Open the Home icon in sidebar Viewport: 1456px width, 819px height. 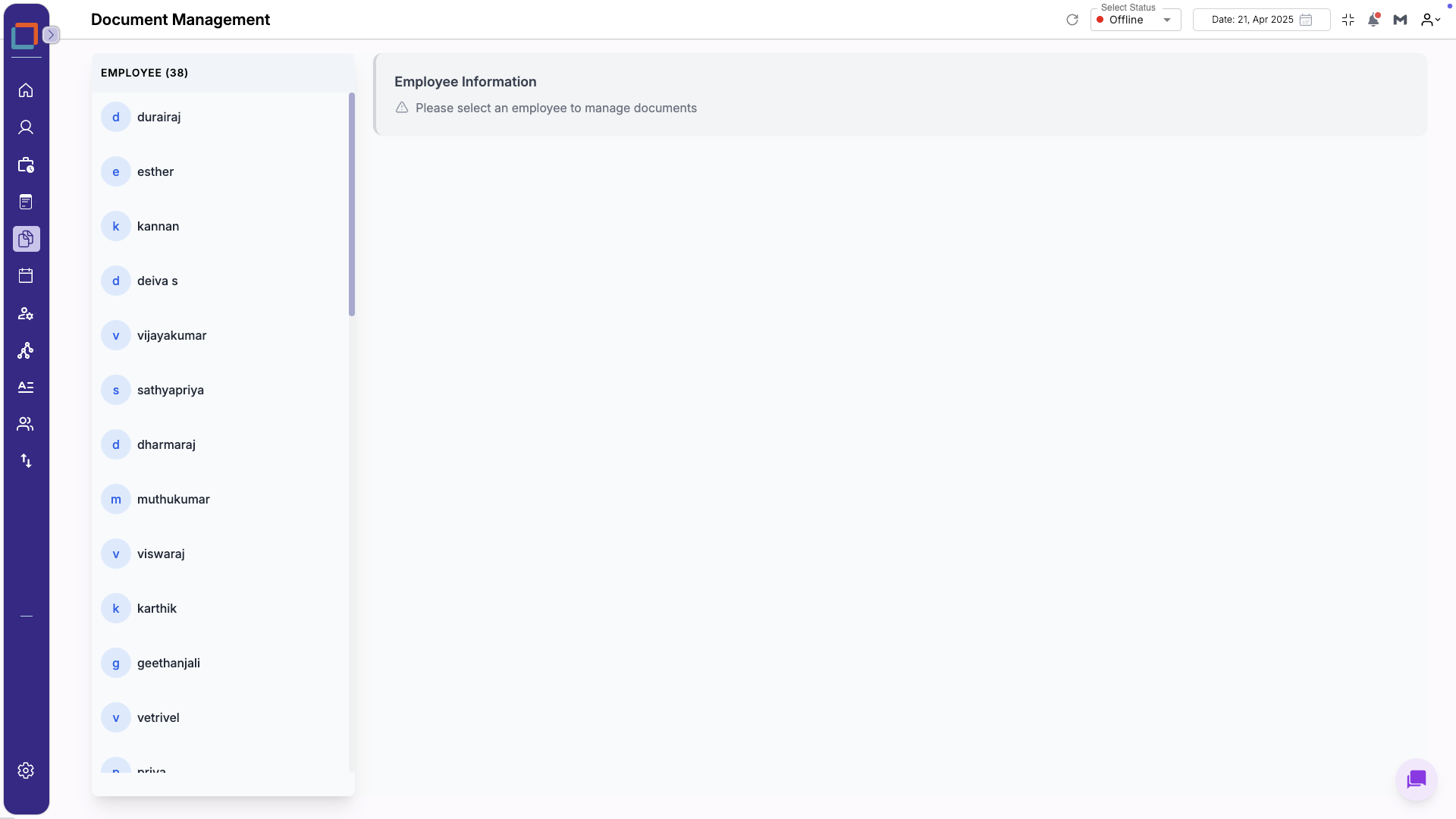click(x=26, y=90)
